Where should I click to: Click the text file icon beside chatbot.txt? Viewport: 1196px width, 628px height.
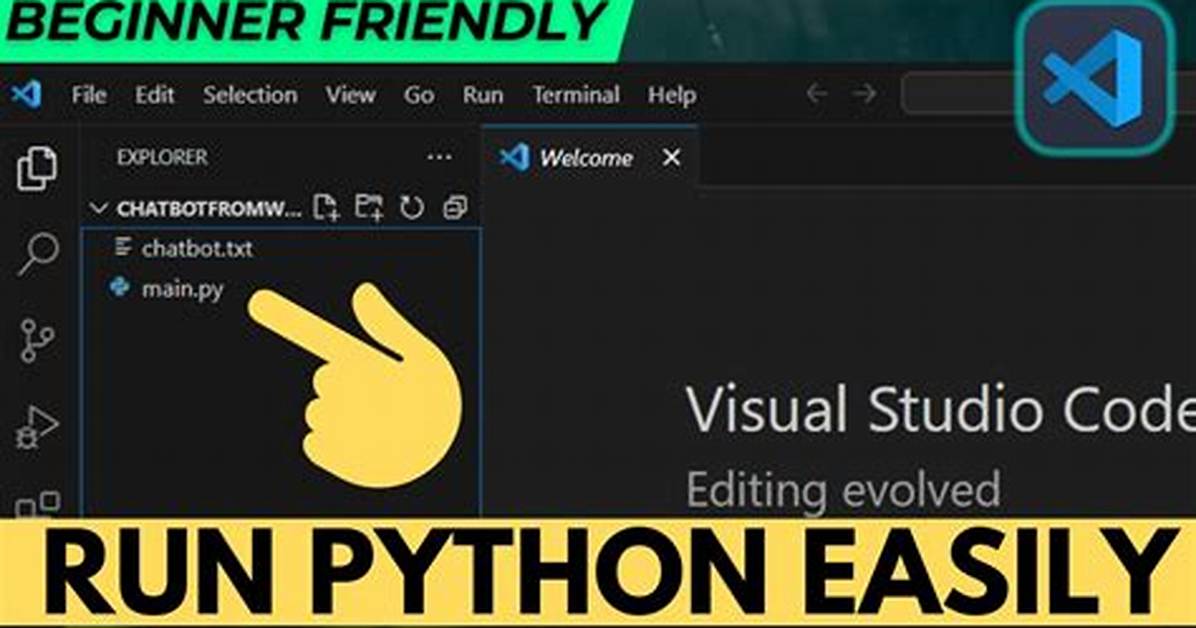[122, 246]
